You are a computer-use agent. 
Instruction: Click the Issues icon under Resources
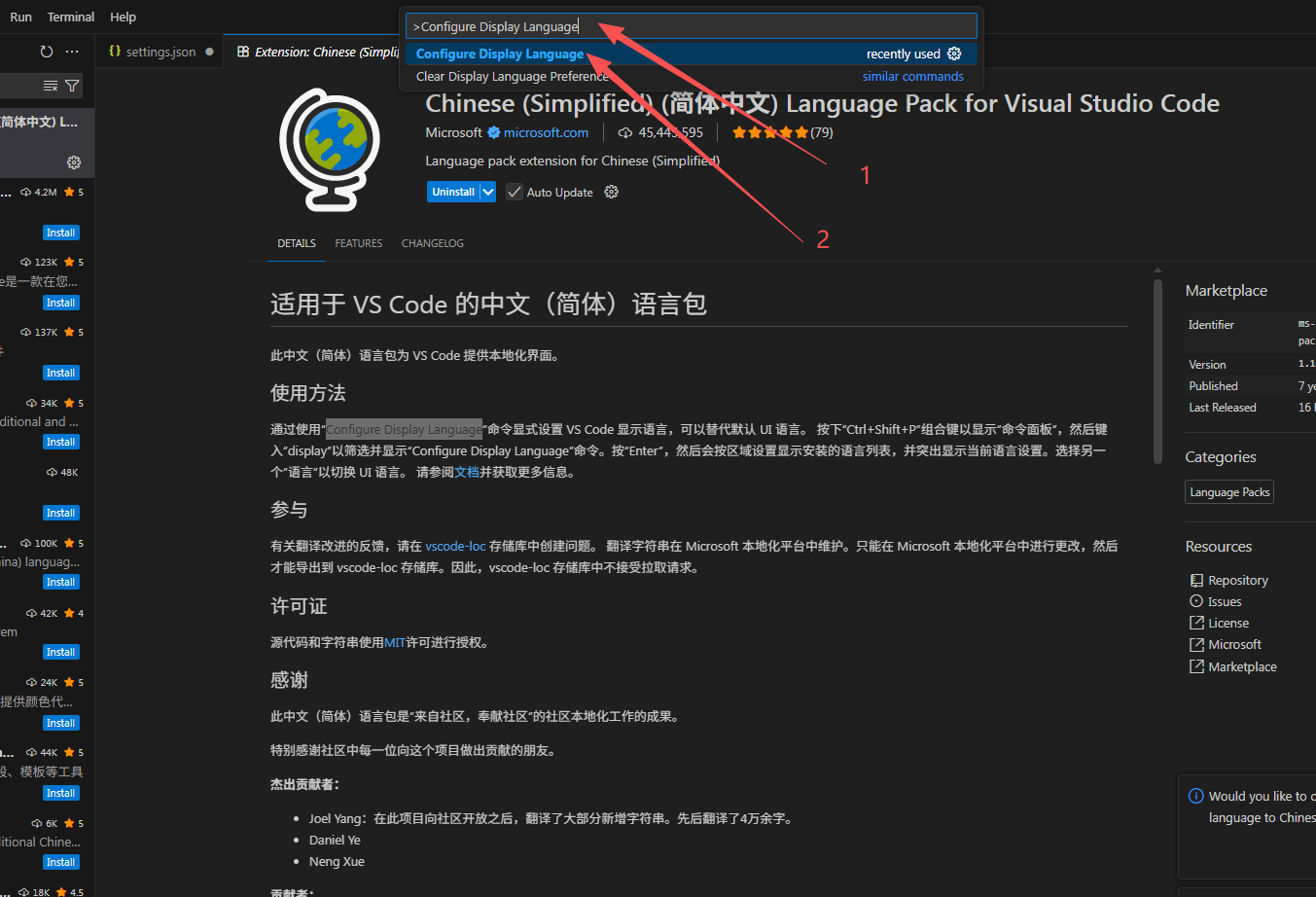(1196, 601)
